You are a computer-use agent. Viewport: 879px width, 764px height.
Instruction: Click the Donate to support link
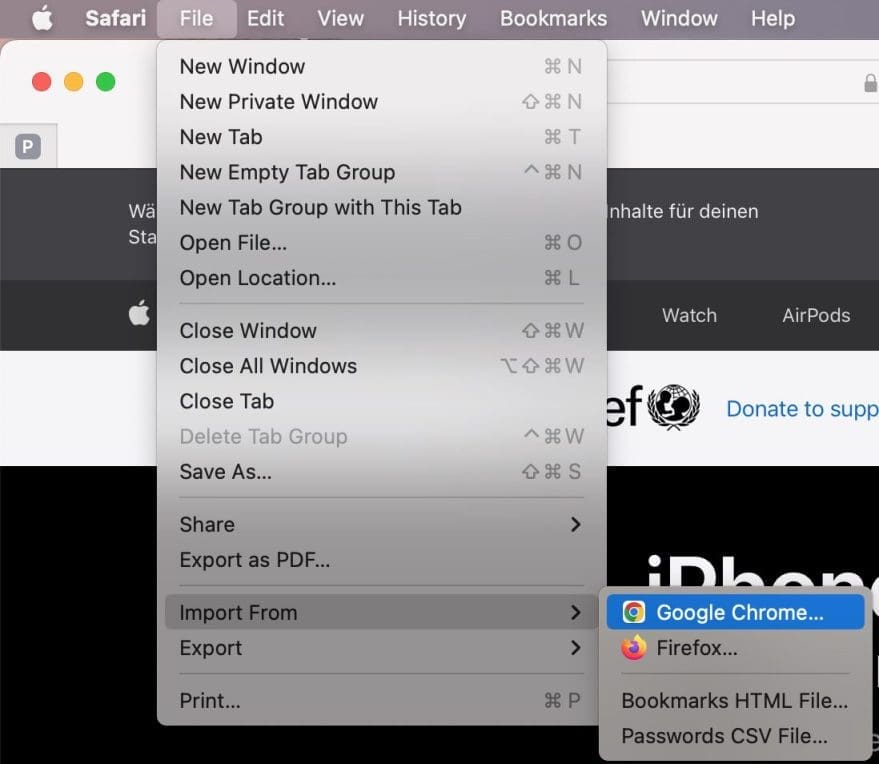(801, 408)
